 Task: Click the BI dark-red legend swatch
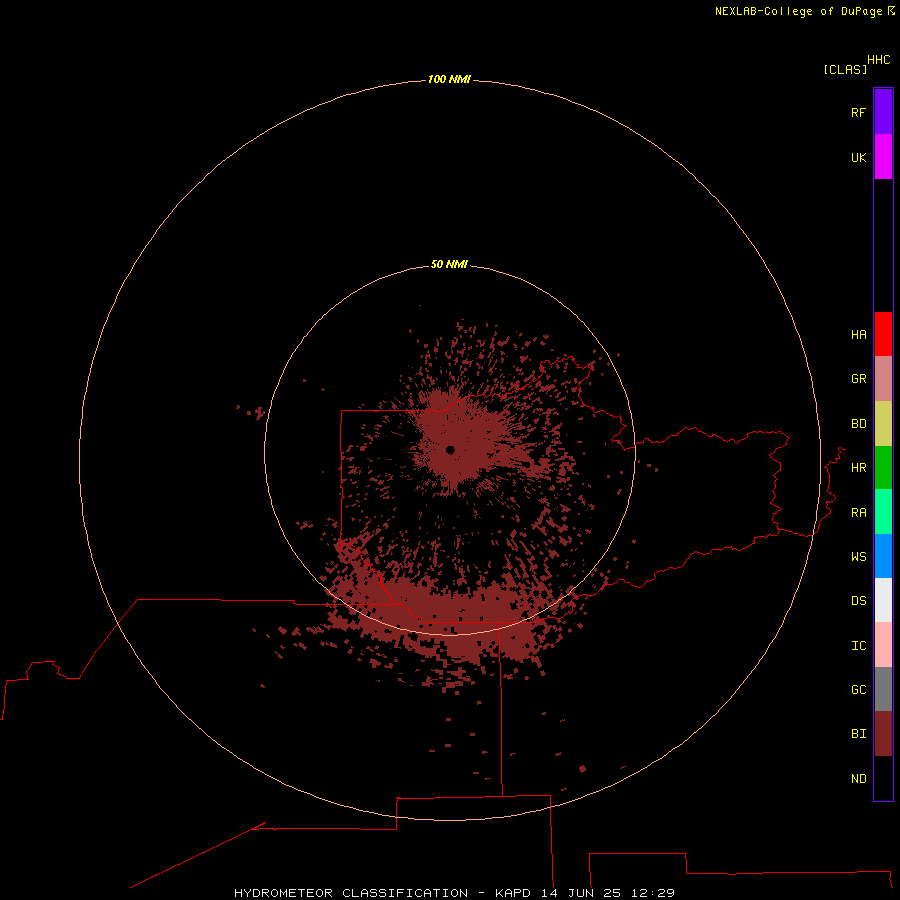(883, 734)
